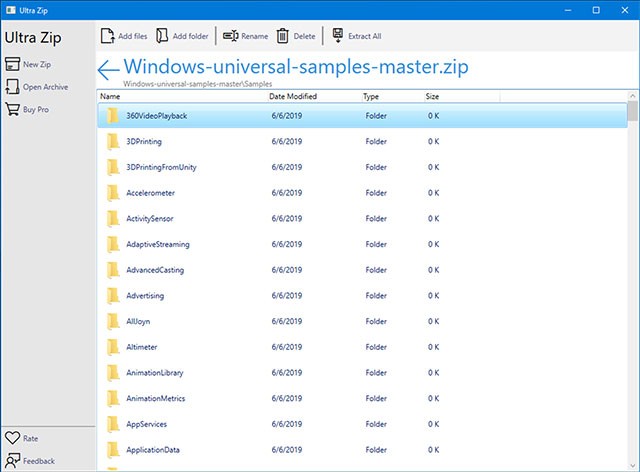Click the vertical scrollbar down arrow
This screenshot has width=640, height=472.
click(x=632, y=463)
